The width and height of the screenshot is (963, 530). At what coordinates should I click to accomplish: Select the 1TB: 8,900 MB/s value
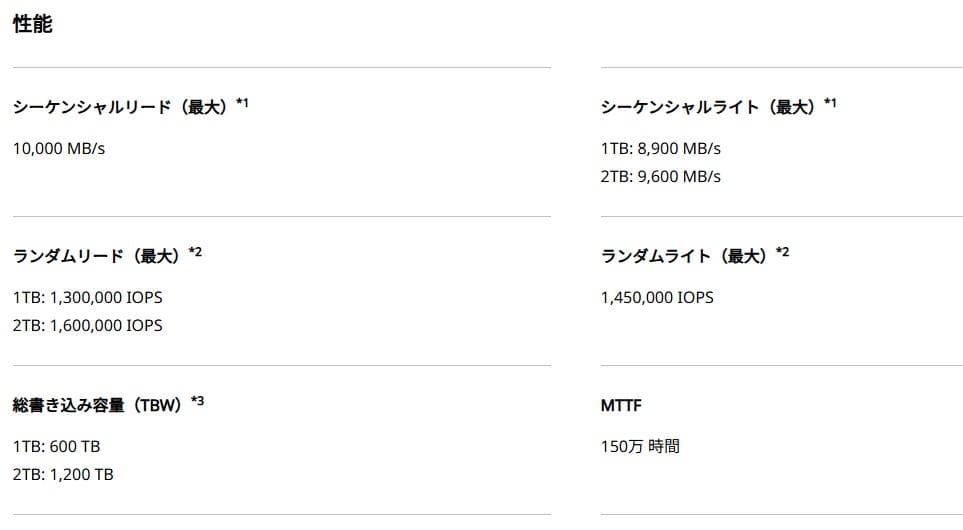coord(660,149)
